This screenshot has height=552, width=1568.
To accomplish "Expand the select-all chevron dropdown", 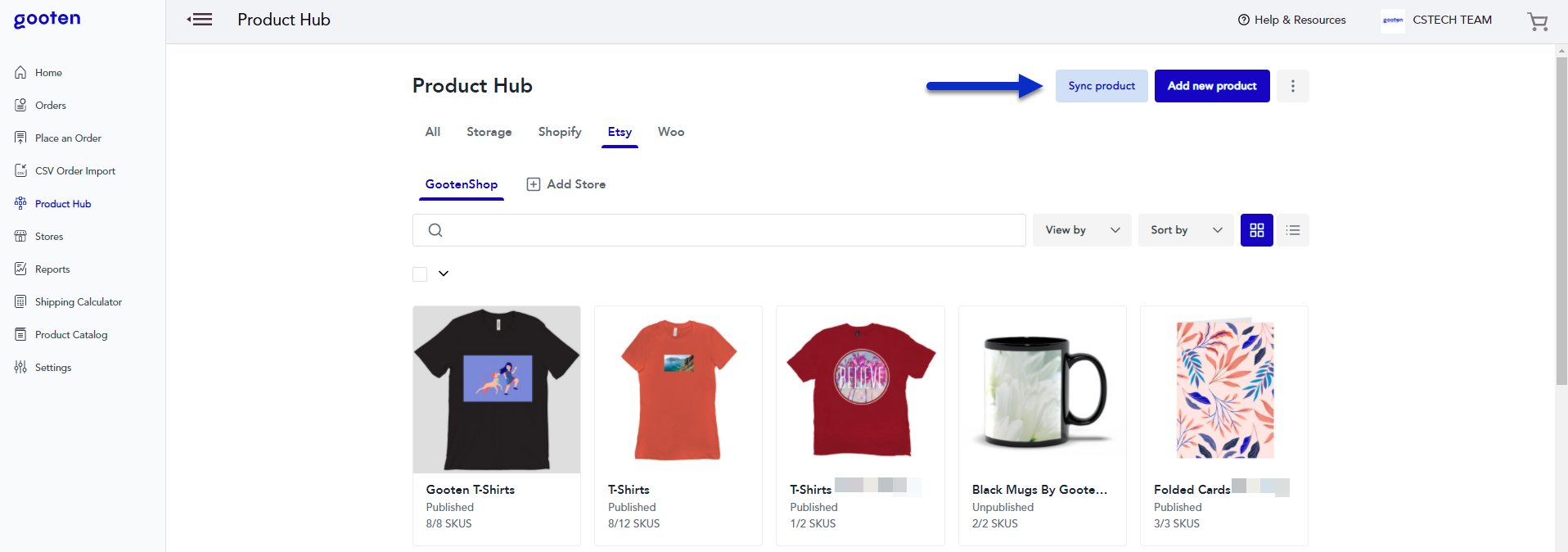I will click(x=444, y=274).
